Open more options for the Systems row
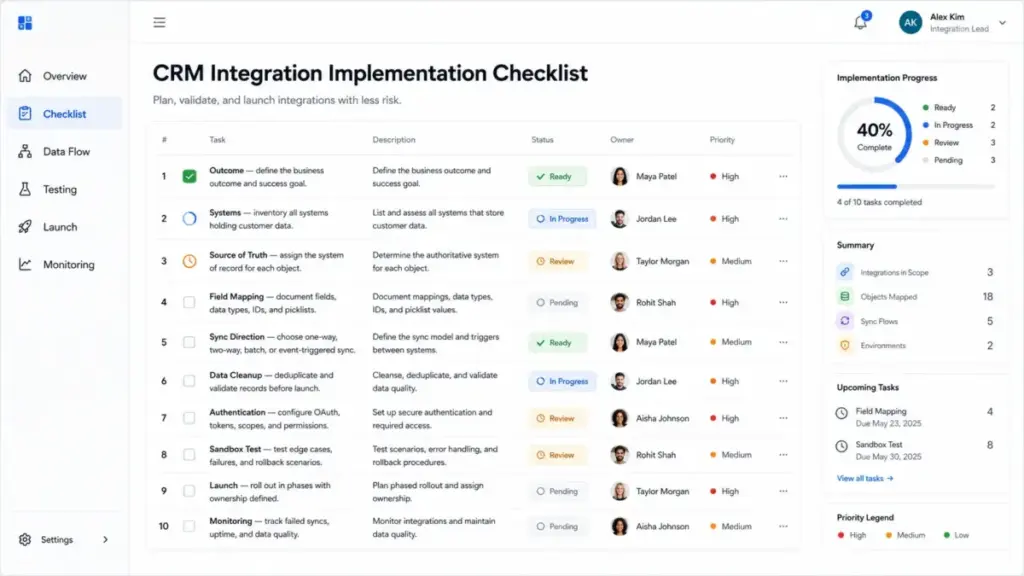The width and height of the screenshot is (1024, 576). 783,219
